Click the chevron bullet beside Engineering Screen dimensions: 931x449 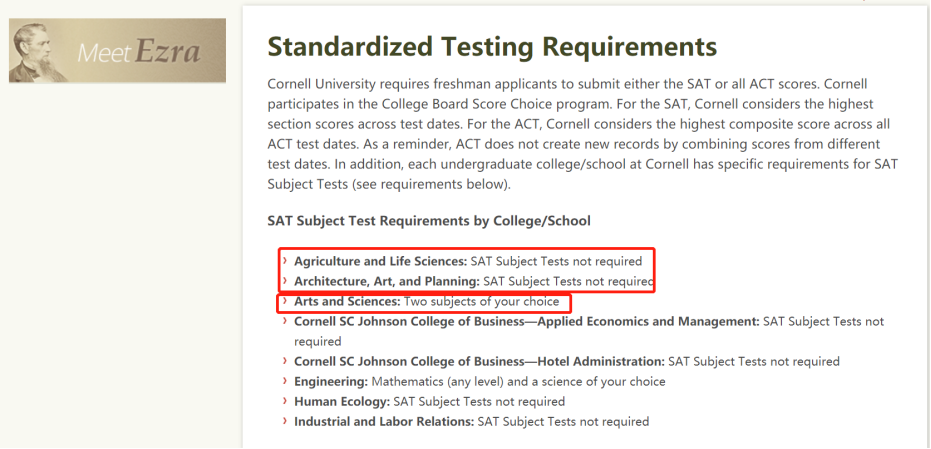click(285, 381)
